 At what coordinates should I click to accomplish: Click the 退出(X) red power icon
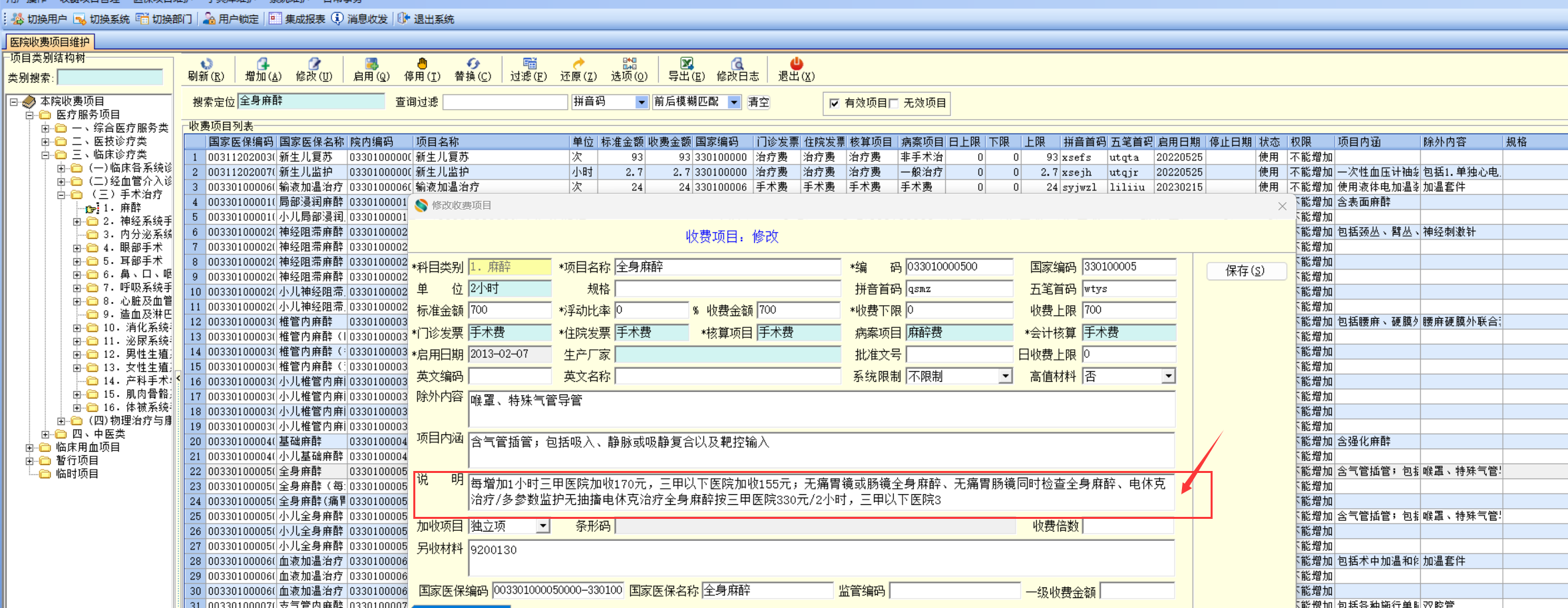tap(796, 64)
